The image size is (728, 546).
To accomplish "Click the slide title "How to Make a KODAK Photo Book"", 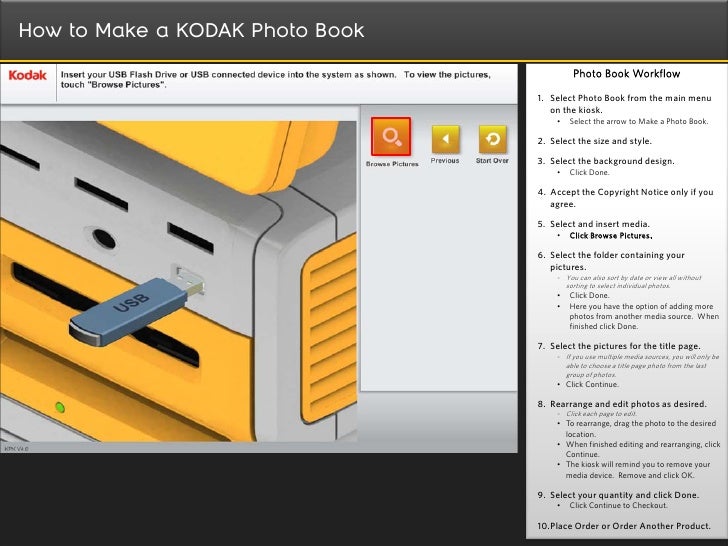I will pos(191,32).
